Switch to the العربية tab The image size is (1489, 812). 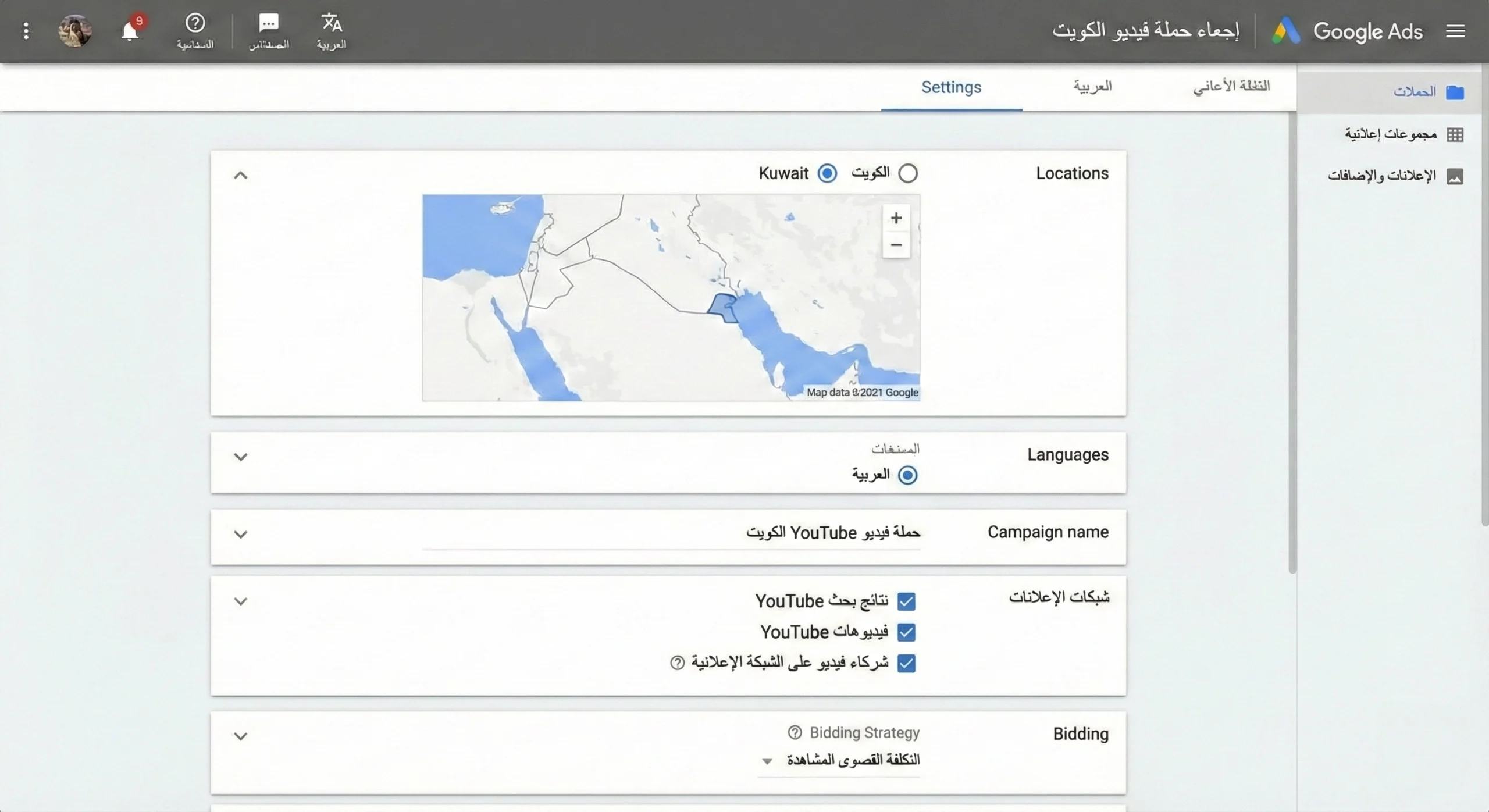pyautogui.click(x=1092, y=86)
